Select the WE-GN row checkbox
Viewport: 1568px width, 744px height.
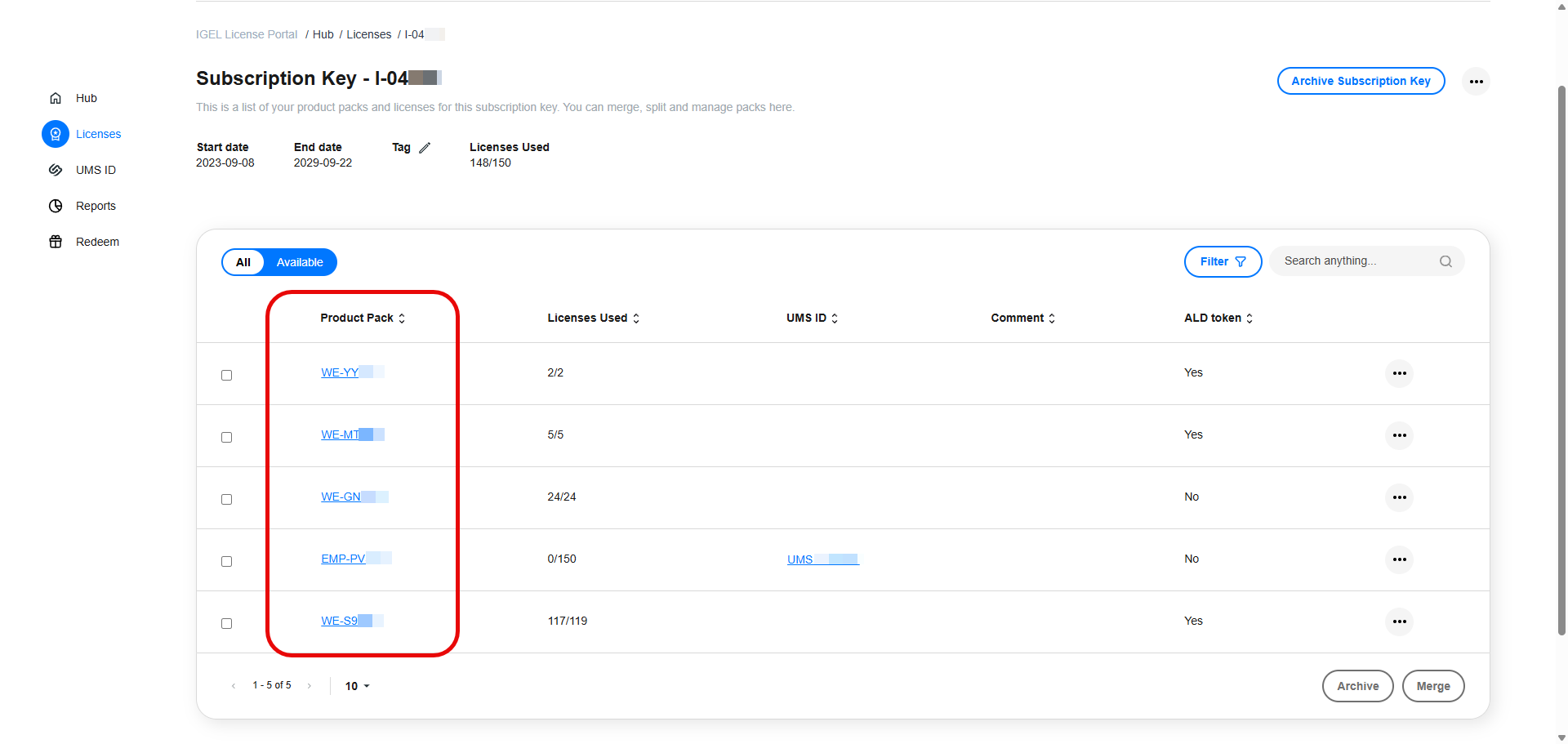(226, 499)
